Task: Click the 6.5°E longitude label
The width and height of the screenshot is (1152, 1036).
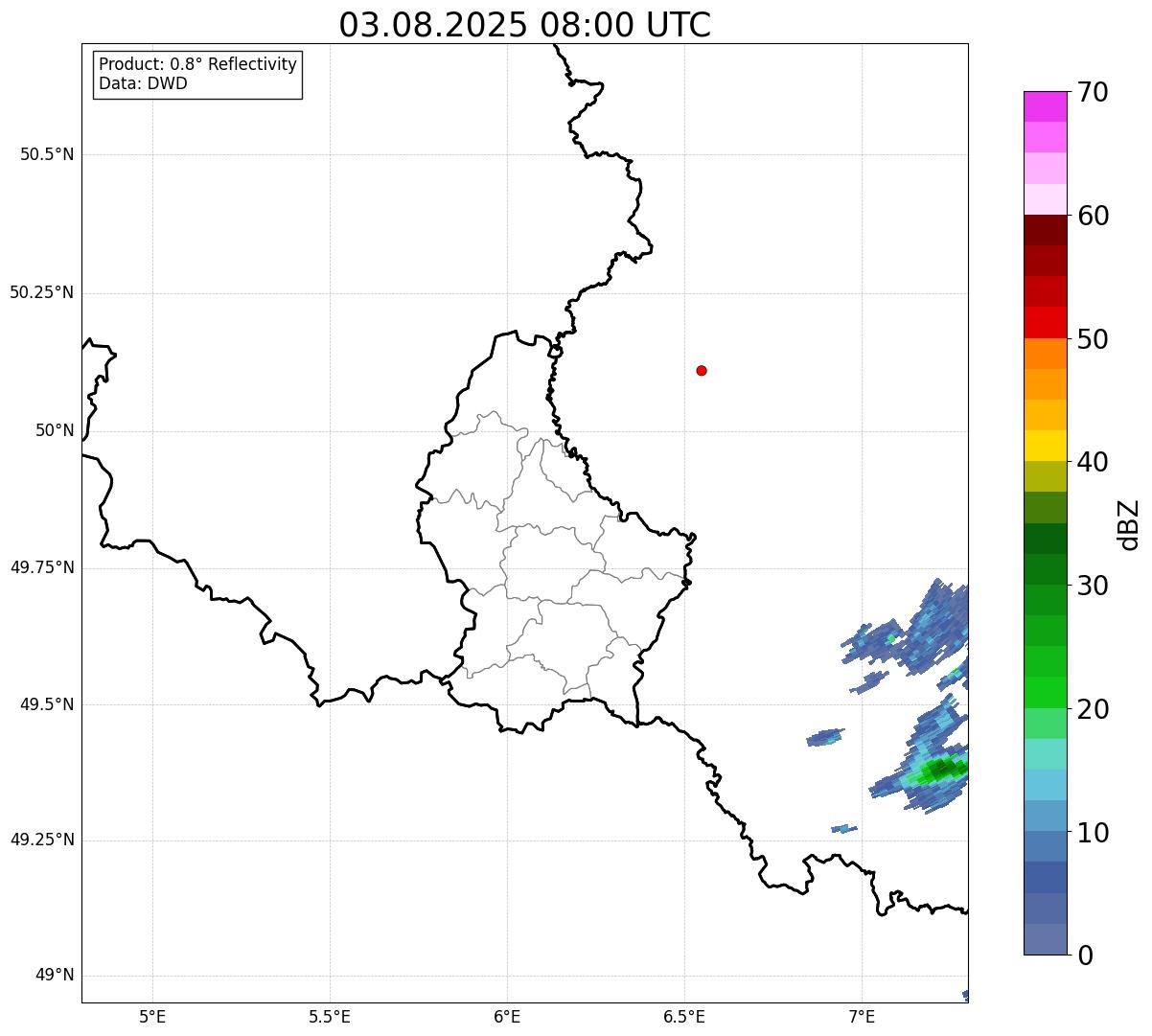Action: 684,1016
